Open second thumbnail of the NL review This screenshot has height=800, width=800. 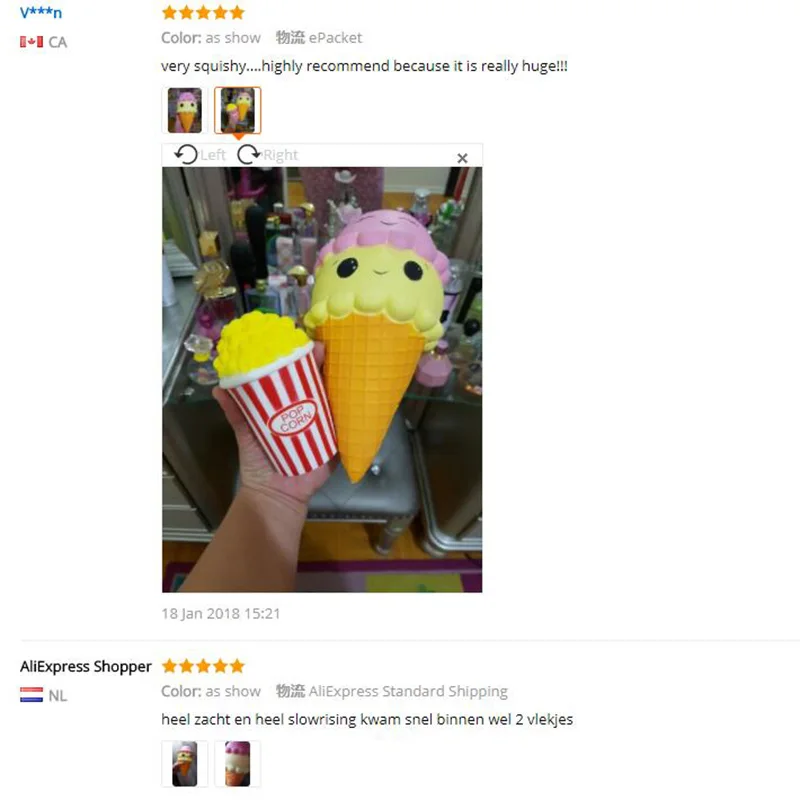(238, 764)
